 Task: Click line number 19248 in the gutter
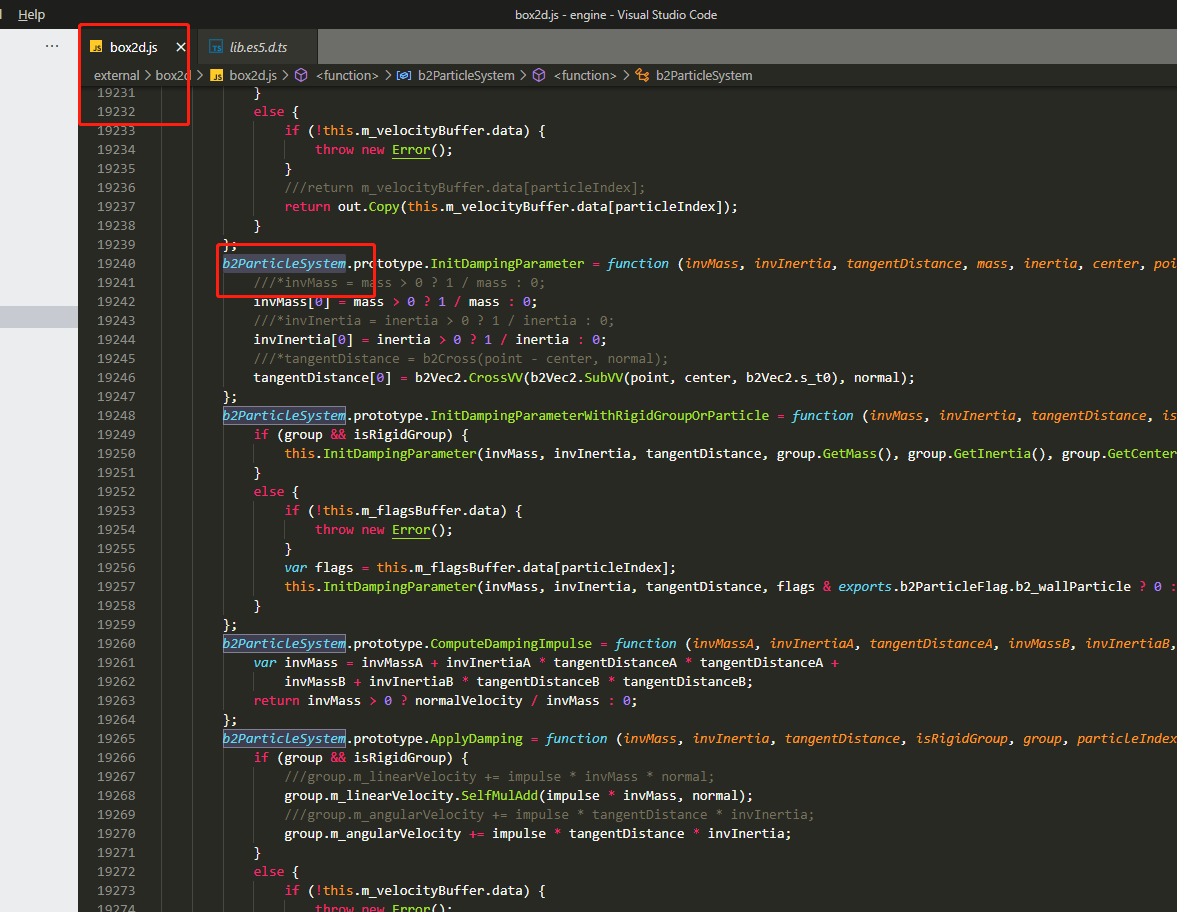115,416
